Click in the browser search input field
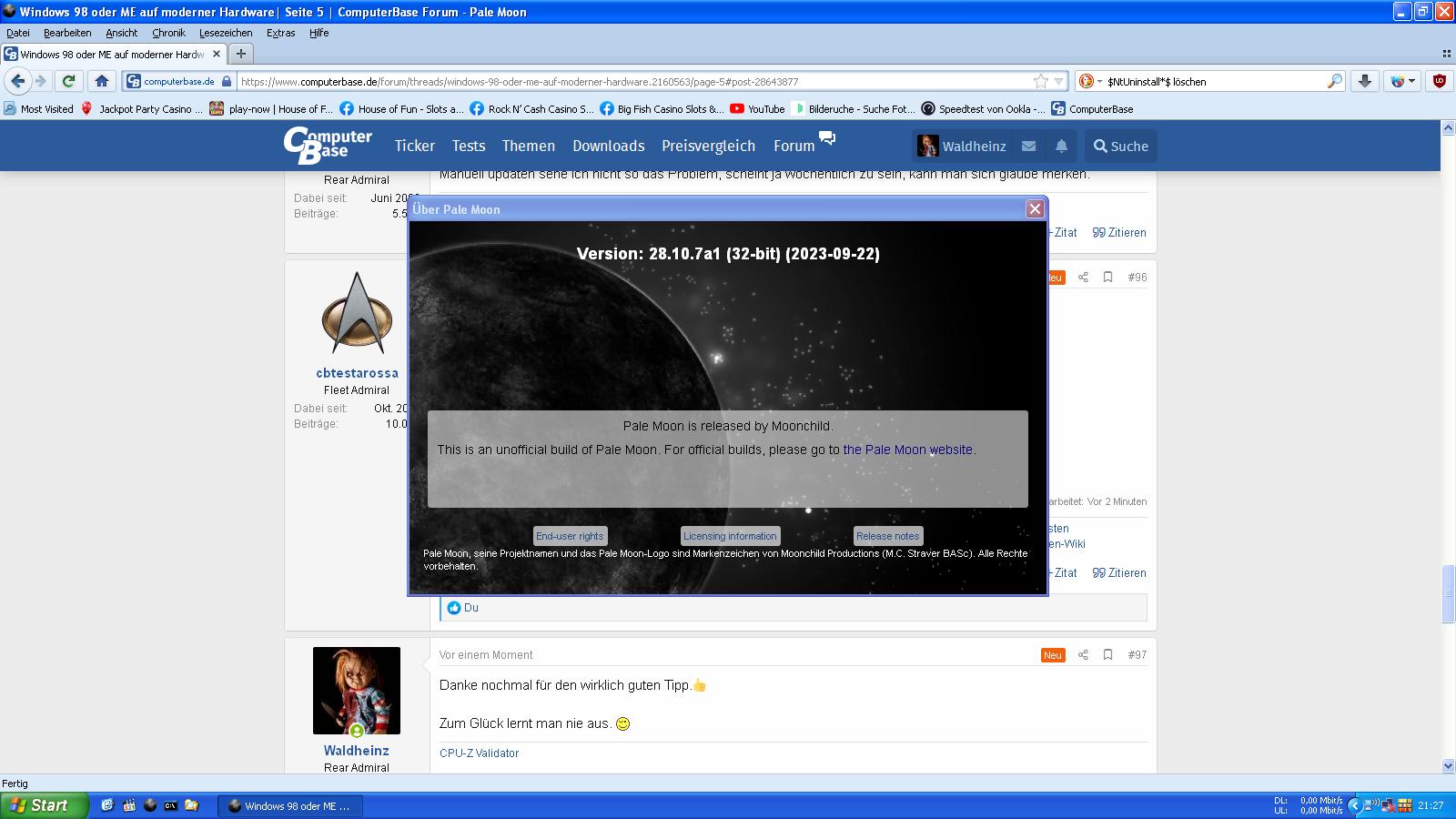The height and width of the screenshot is (819, 1456). [x=1215, y=81]
